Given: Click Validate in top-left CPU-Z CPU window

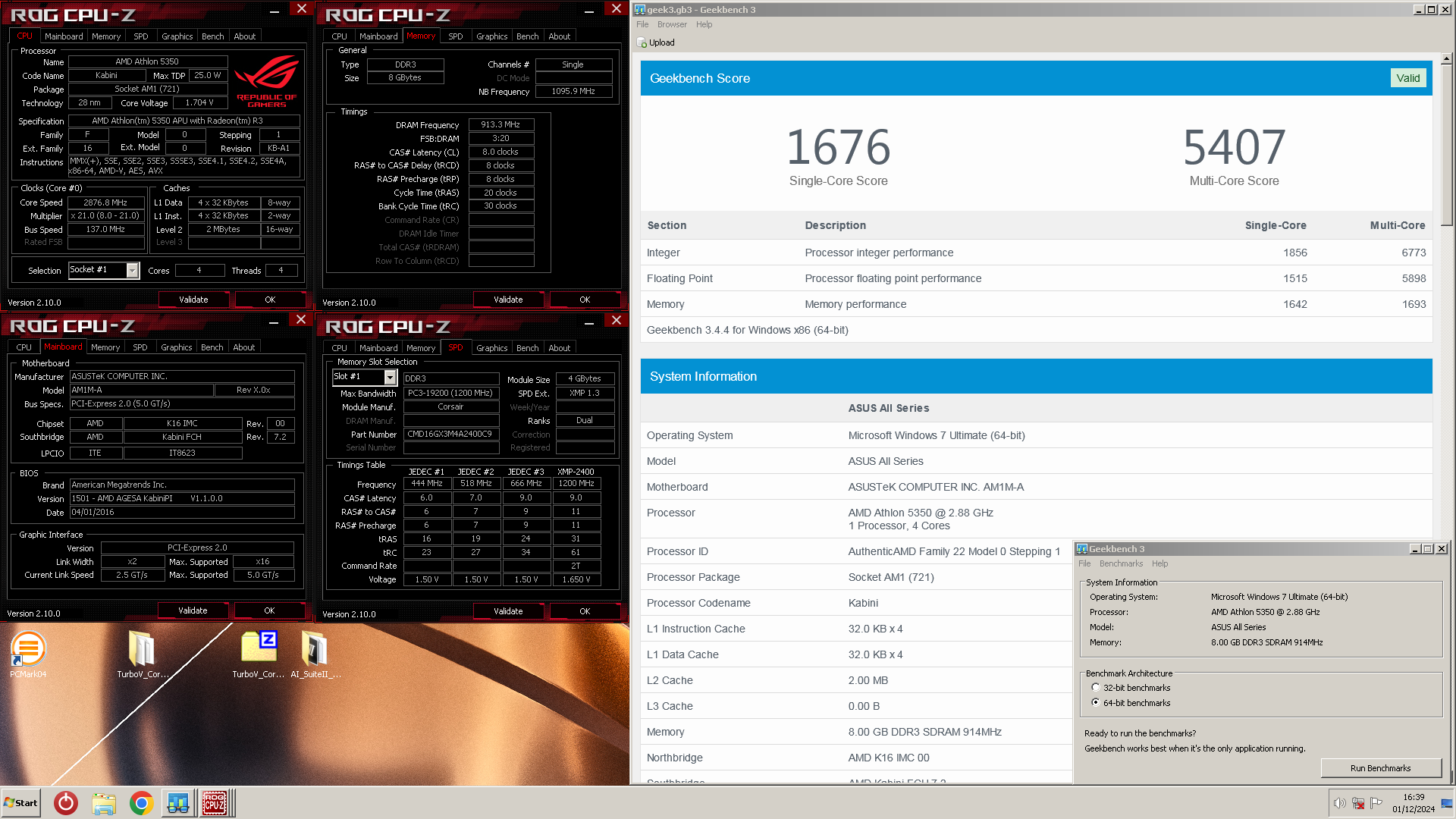Looking at the screenshot, I should 193,300.
